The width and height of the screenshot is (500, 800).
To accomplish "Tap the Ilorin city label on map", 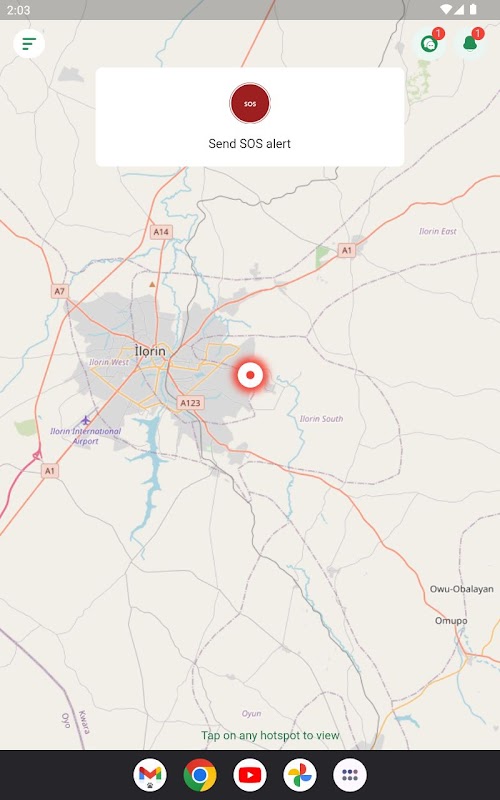I will (x=150, y=351).
